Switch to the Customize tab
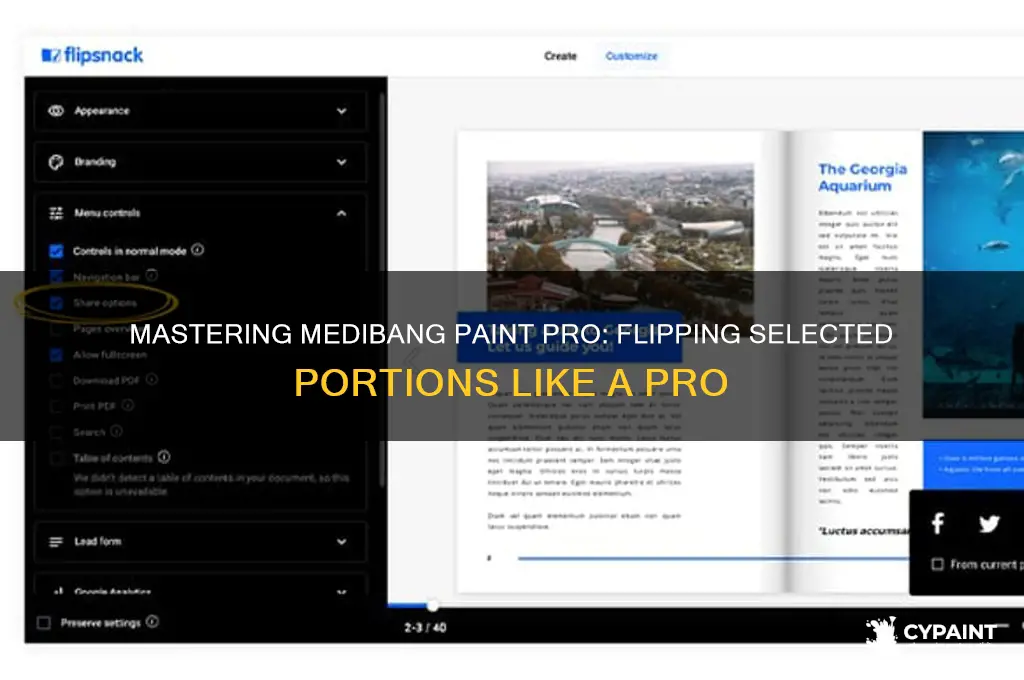1024x680 pixels. (631, 56)
